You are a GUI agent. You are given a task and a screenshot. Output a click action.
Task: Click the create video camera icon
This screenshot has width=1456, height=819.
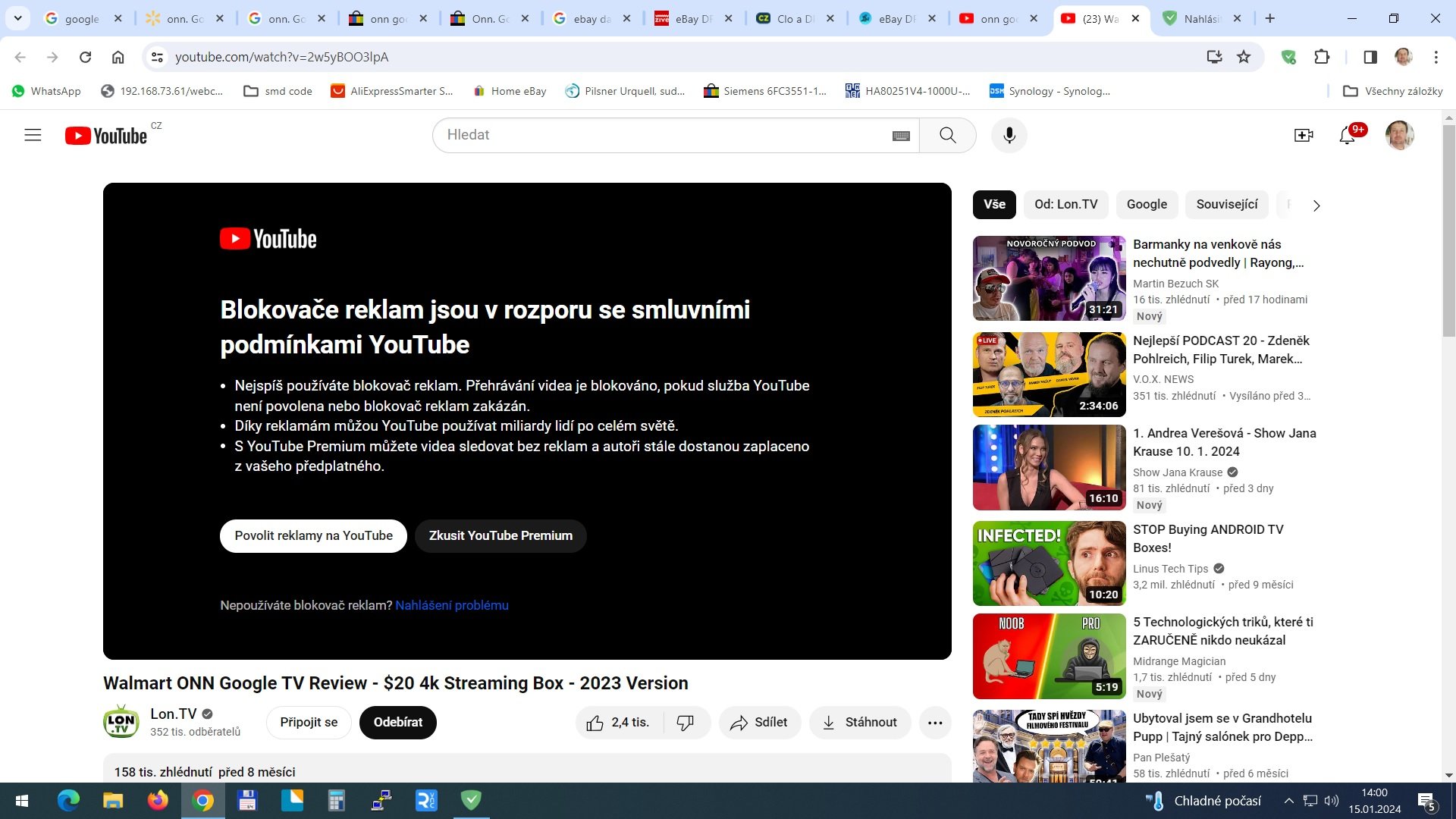point(1303,135)
